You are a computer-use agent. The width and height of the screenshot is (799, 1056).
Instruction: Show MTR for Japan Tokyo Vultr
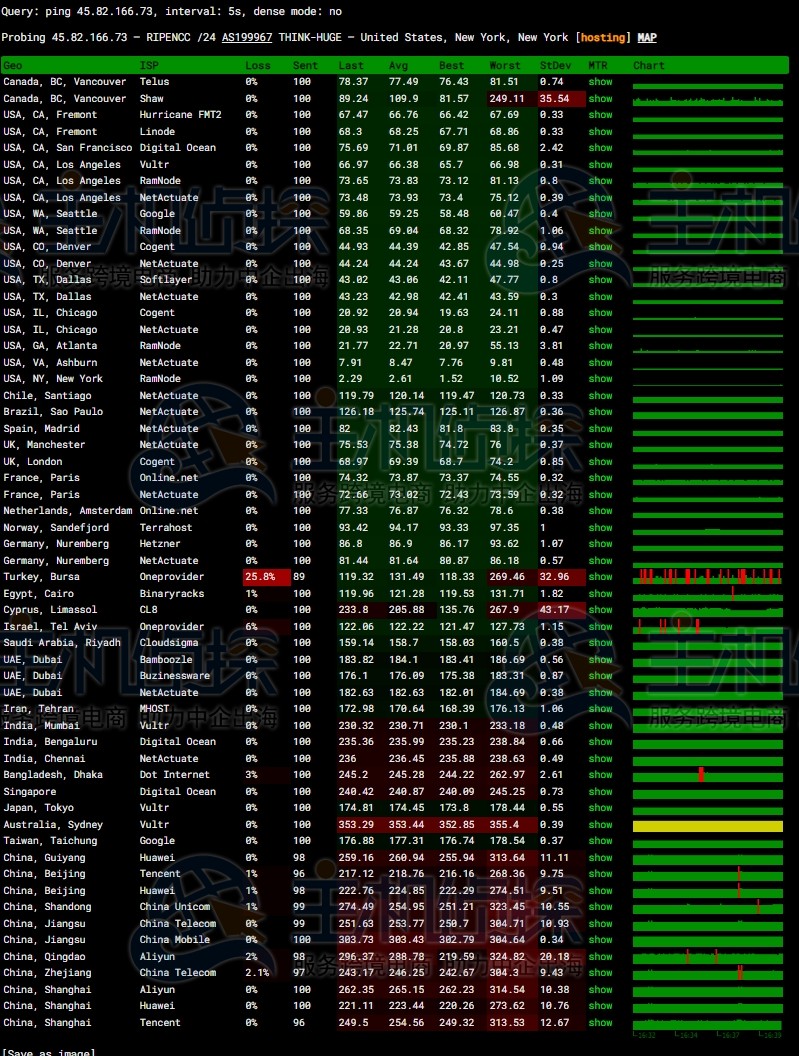click(600, 807)
